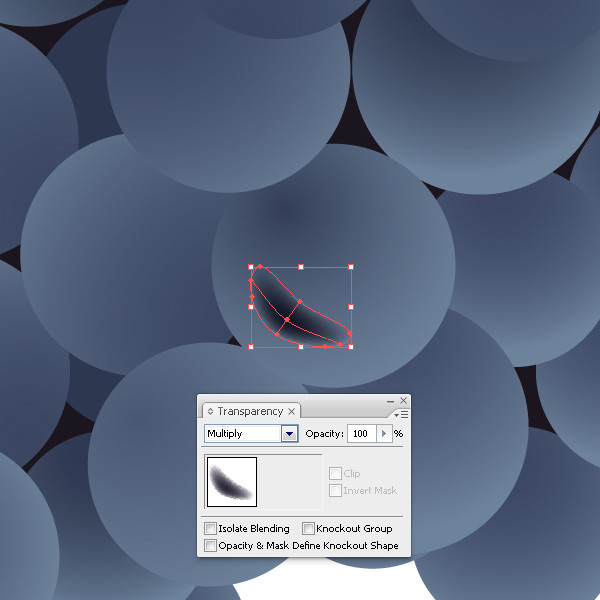Click the Opacity value field
600x600 pixels.
[362, 434]
